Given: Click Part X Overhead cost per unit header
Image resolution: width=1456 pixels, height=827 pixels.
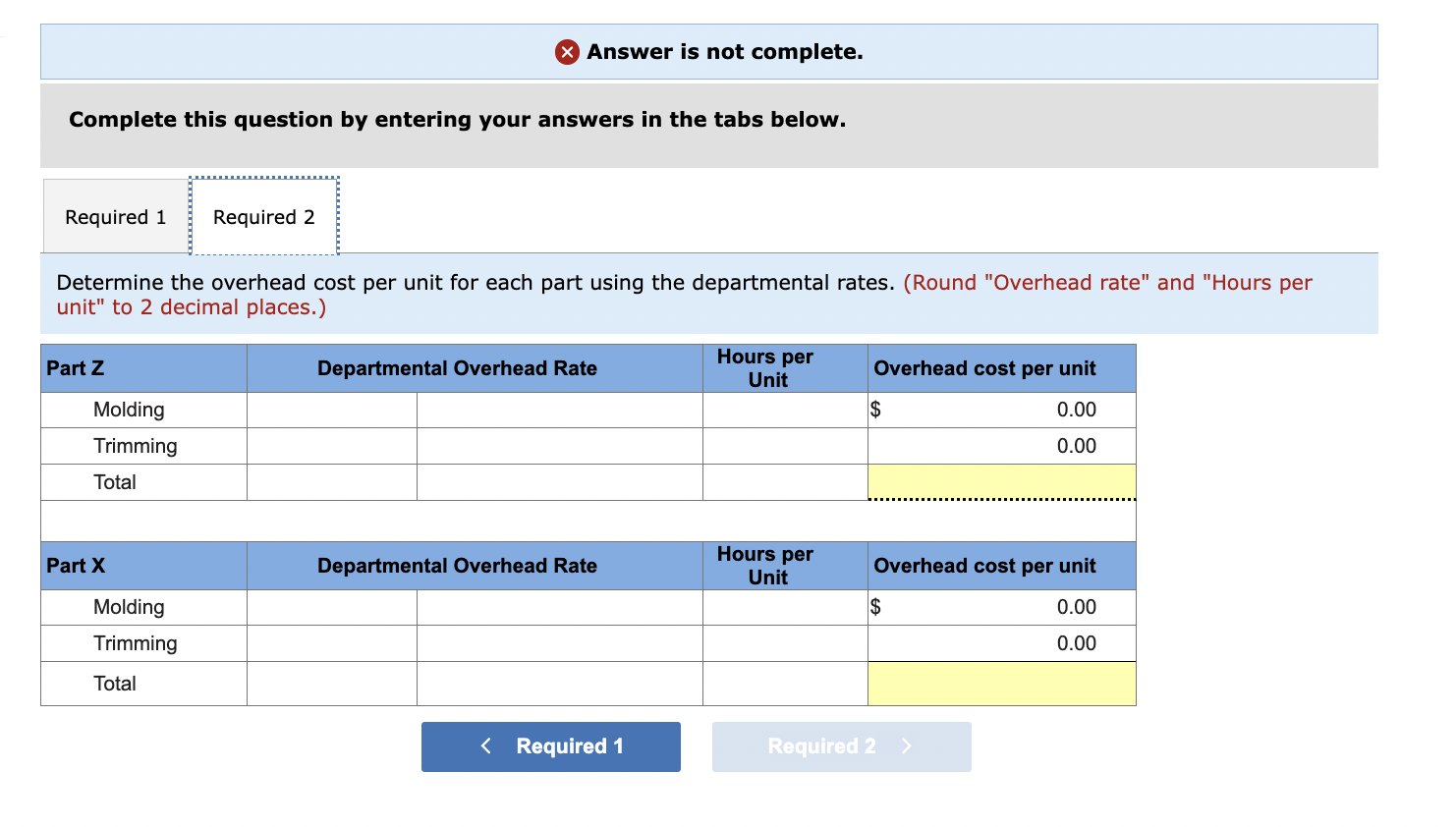Looking at the screenshot, I should coord(984,566).
